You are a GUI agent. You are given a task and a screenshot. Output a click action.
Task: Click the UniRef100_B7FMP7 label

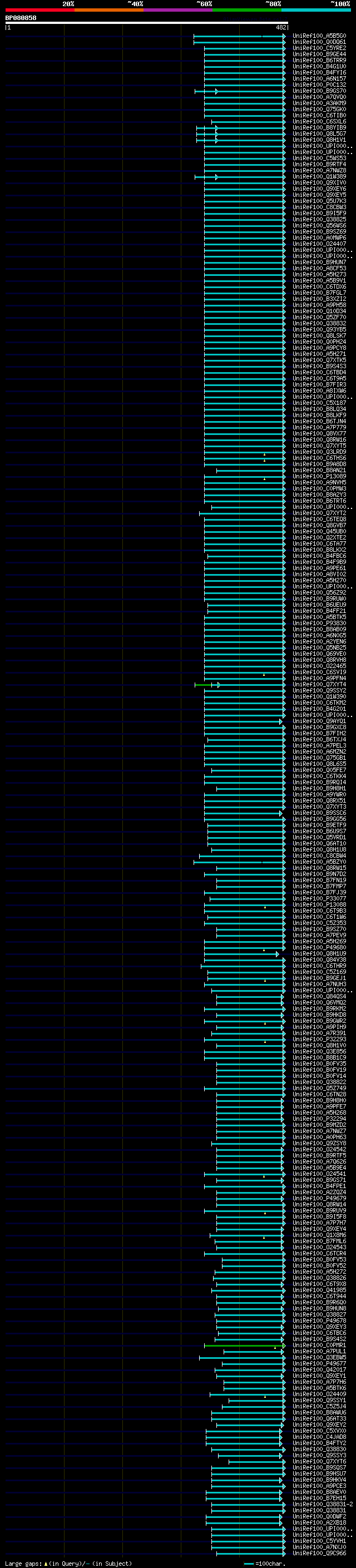pyautogui.click(x=319, y=886)
